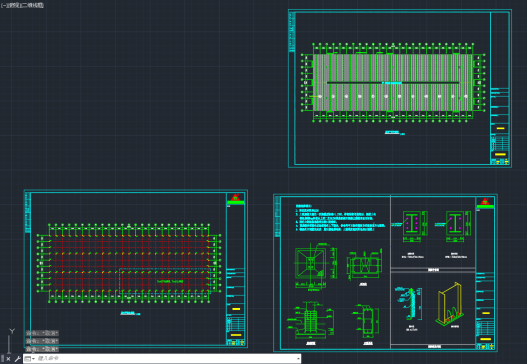Screen dimensions: 527x364
Task: Open command line customization wrench icon
Action: (x=17, y=359)
